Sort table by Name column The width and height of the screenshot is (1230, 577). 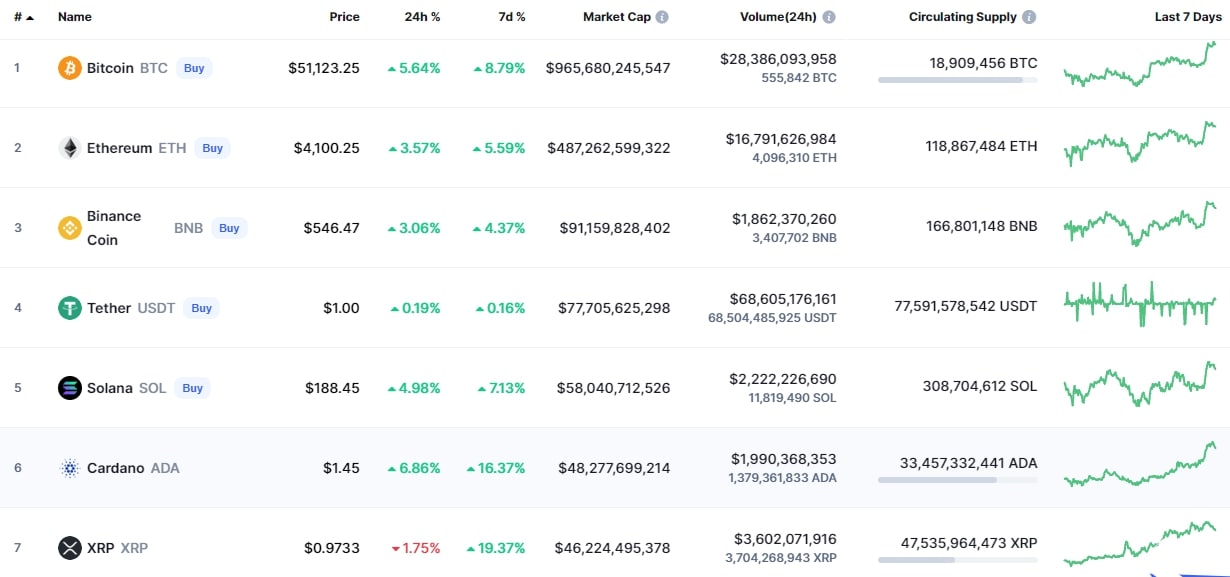[x=75, y=17]
